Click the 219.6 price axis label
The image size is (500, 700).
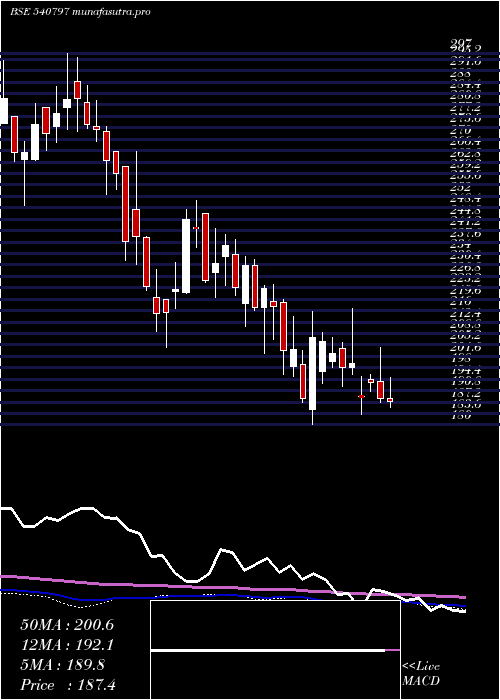[x=466, y=291]
